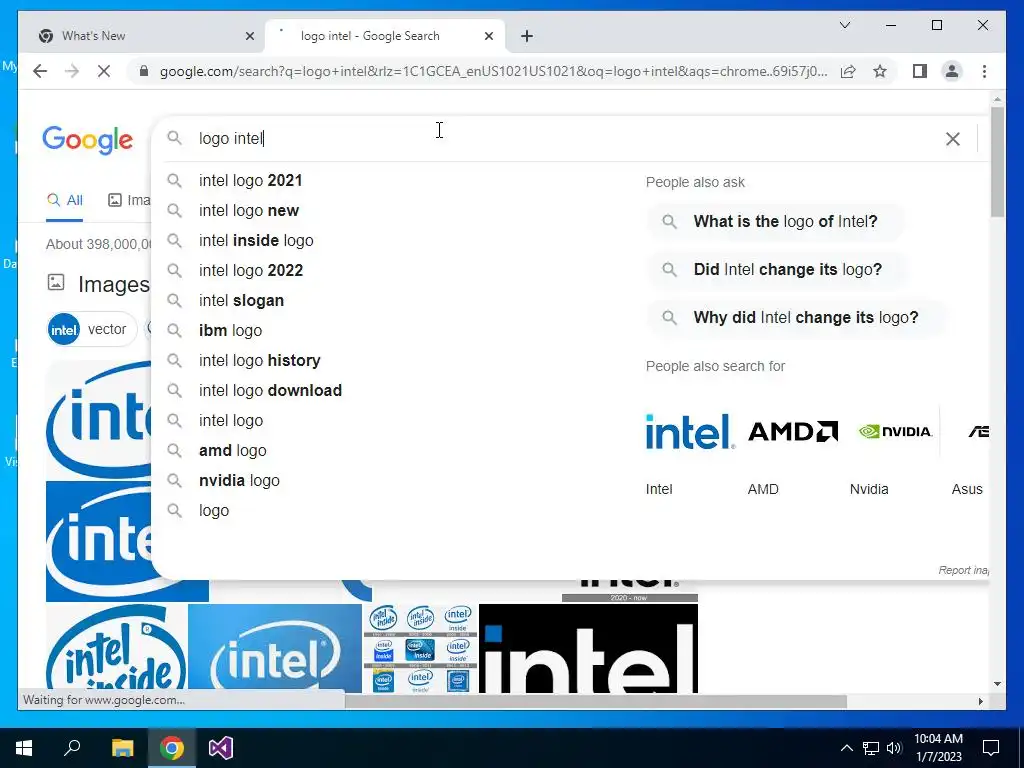Image resolution: width=1024 pixels, height=768 pixels.
Task: Click the horizontal scrollbar thumb
Action: [x=596, y=701]
